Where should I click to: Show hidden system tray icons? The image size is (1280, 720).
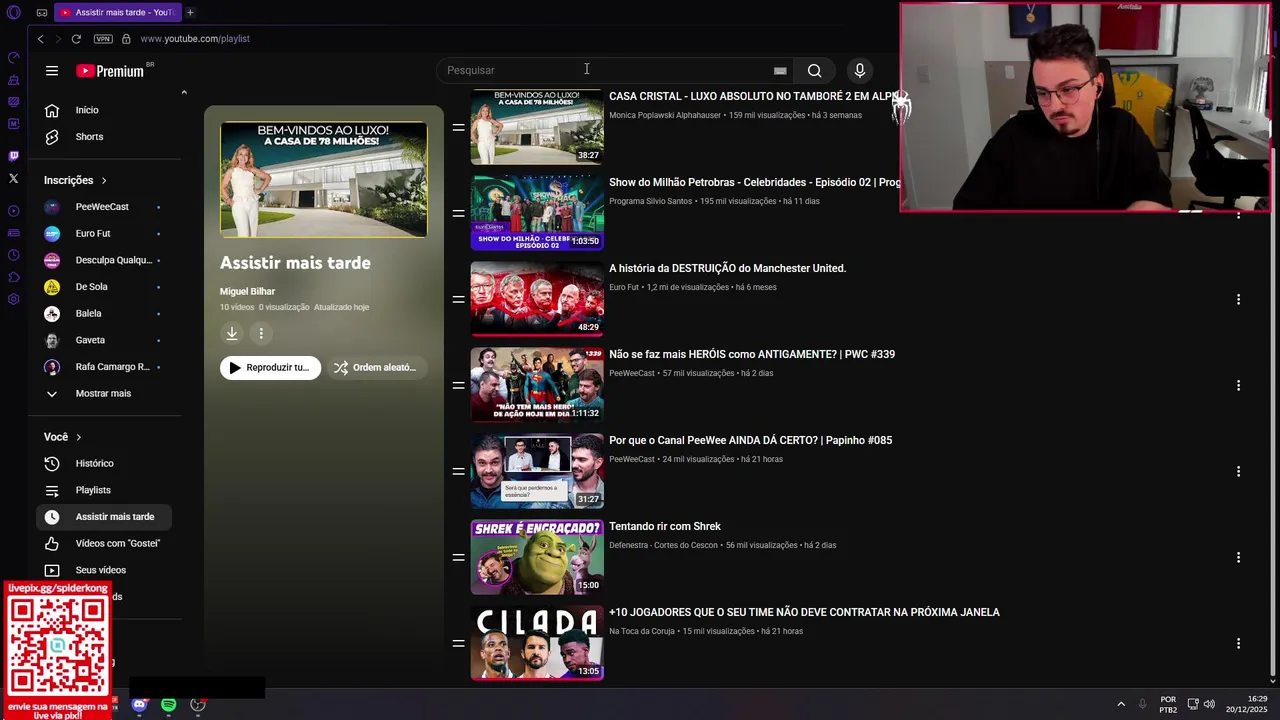click(1121, 704)
